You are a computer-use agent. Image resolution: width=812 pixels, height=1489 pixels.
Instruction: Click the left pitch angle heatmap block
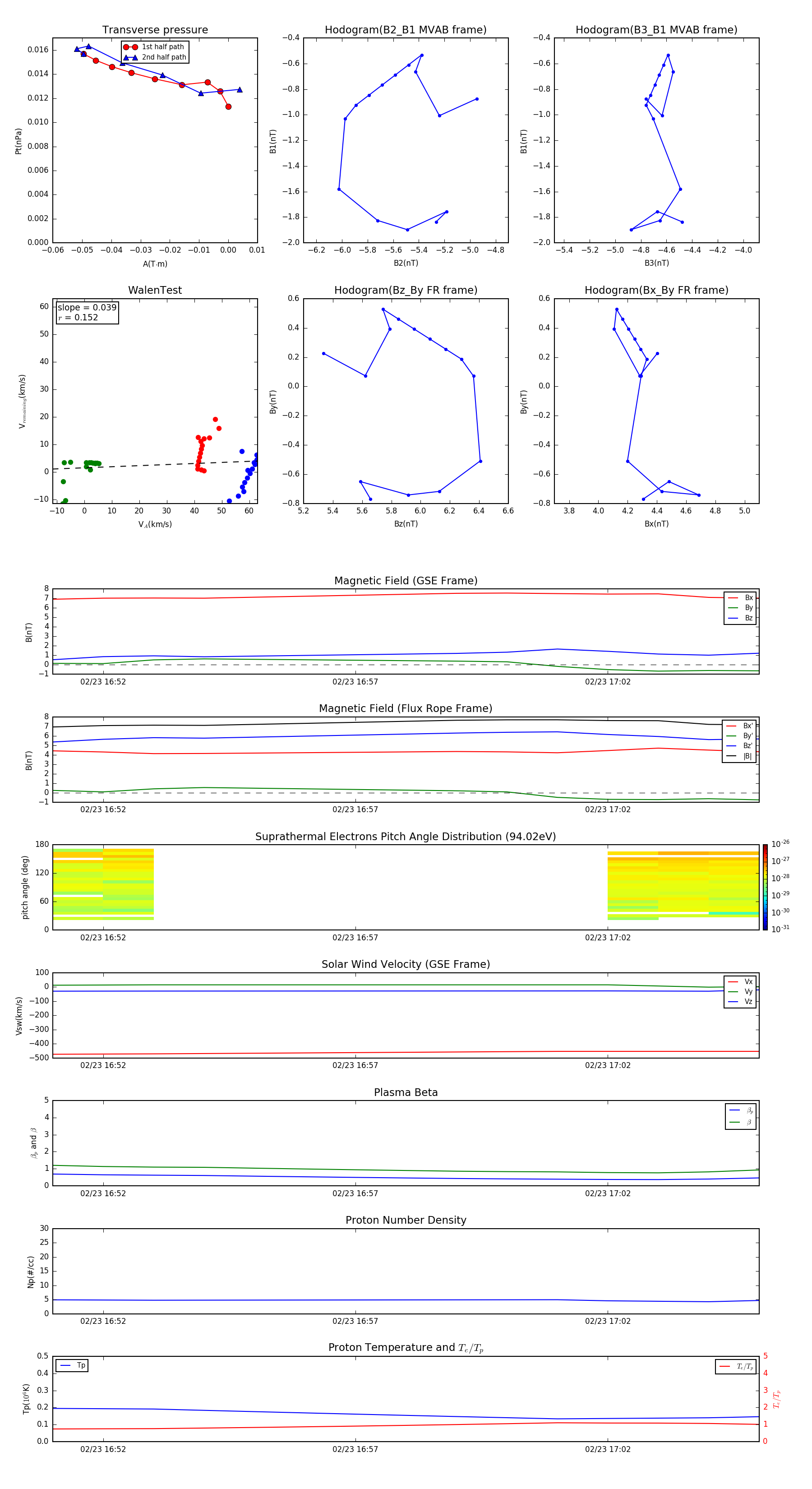click(103, 884)
